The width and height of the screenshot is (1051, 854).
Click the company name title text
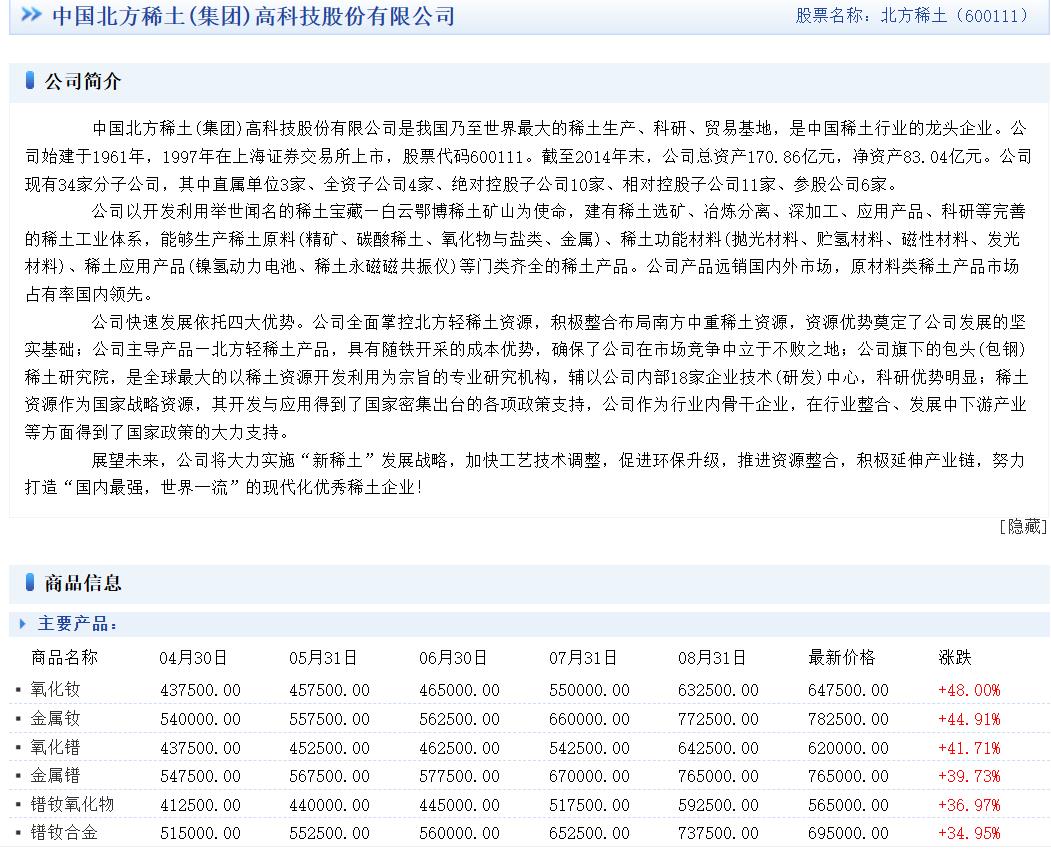click(x=253, y=15)
